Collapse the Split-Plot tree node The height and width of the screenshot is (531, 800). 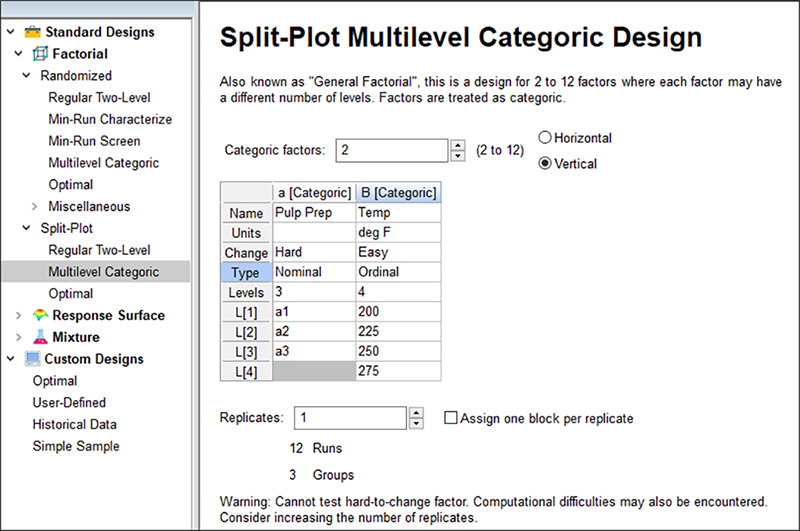pyautogui.click(x=28, y=229)
